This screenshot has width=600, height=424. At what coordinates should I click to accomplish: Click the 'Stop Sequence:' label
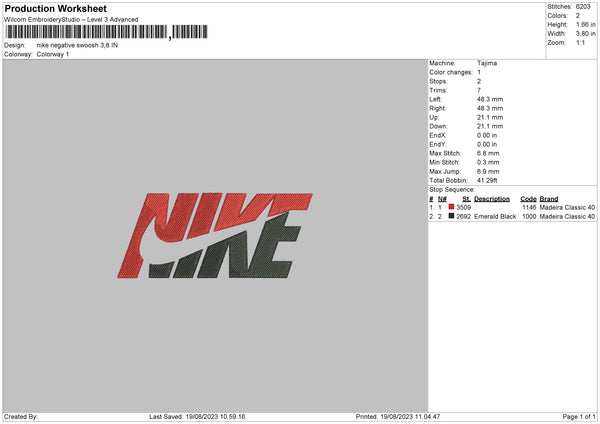click(x=452, y=189)
